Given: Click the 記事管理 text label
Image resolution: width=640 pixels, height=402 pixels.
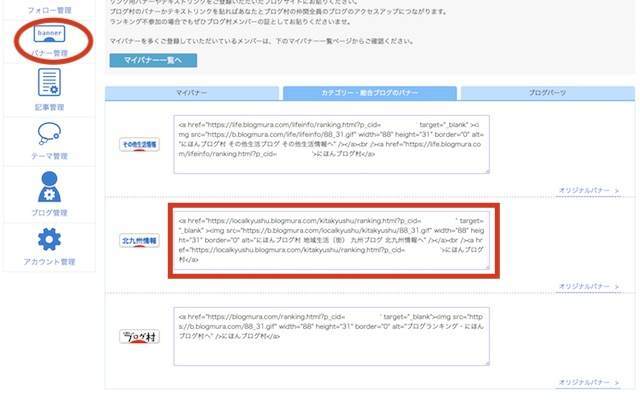Looking at the screenshot, I should pos(49,107).
